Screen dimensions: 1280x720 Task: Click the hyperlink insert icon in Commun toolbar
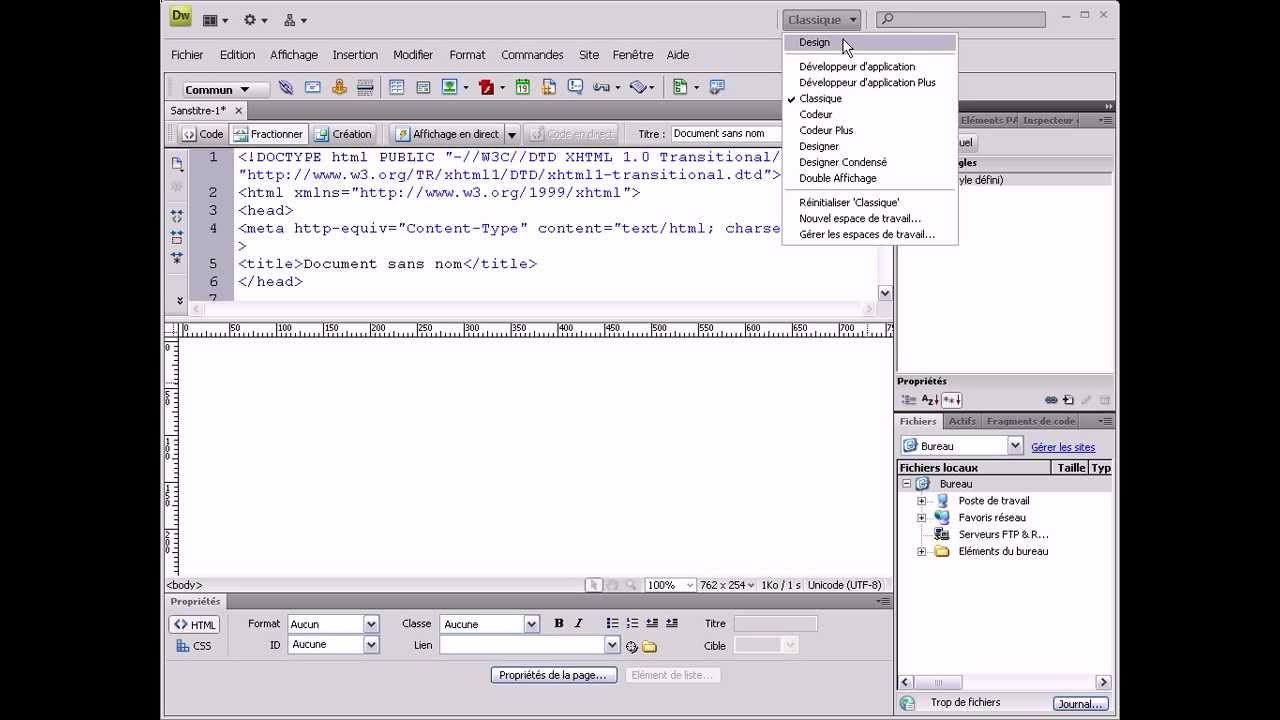coord(286,88)
